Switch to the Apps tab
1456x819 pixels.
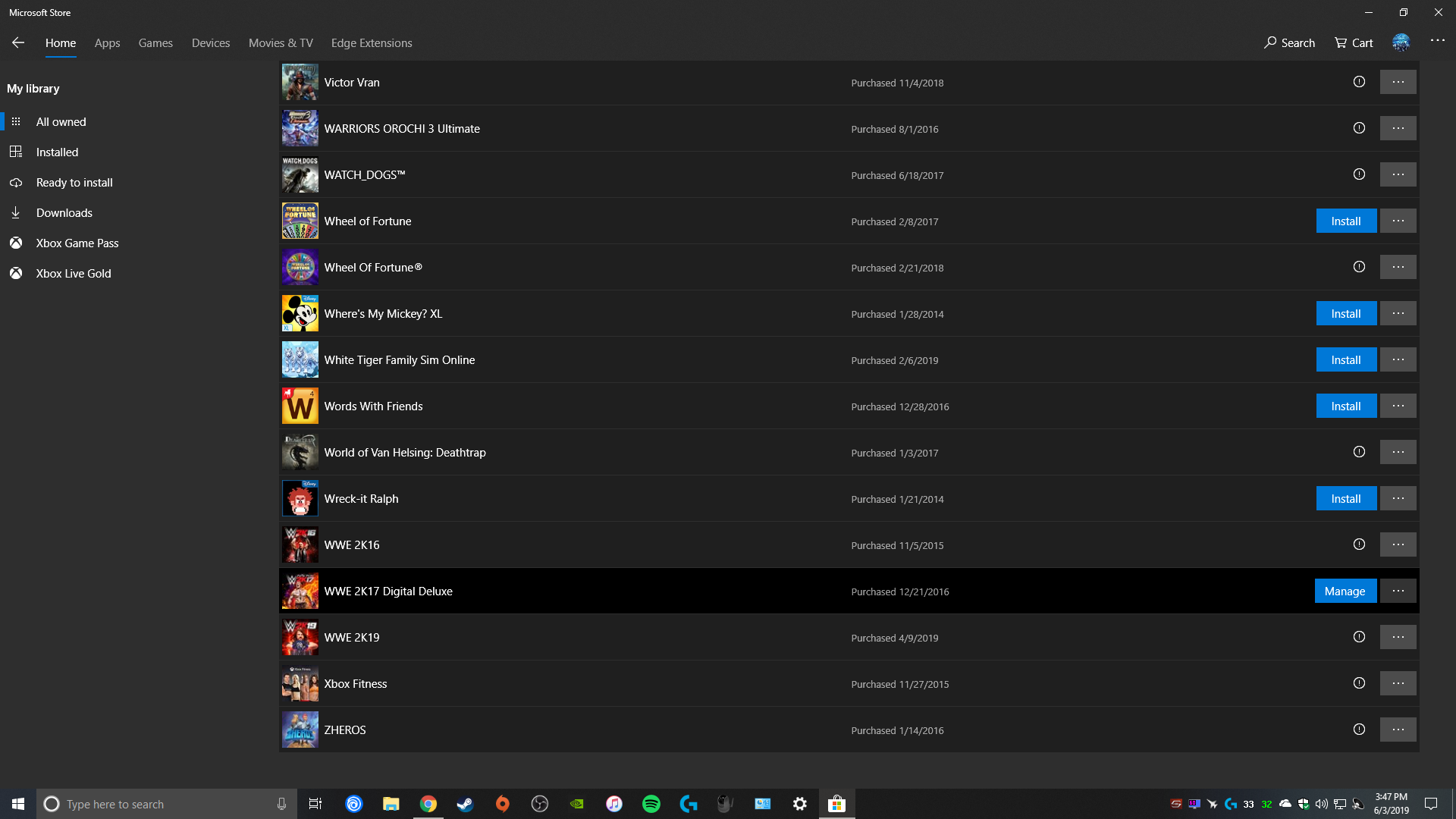[x=107, y=42]
